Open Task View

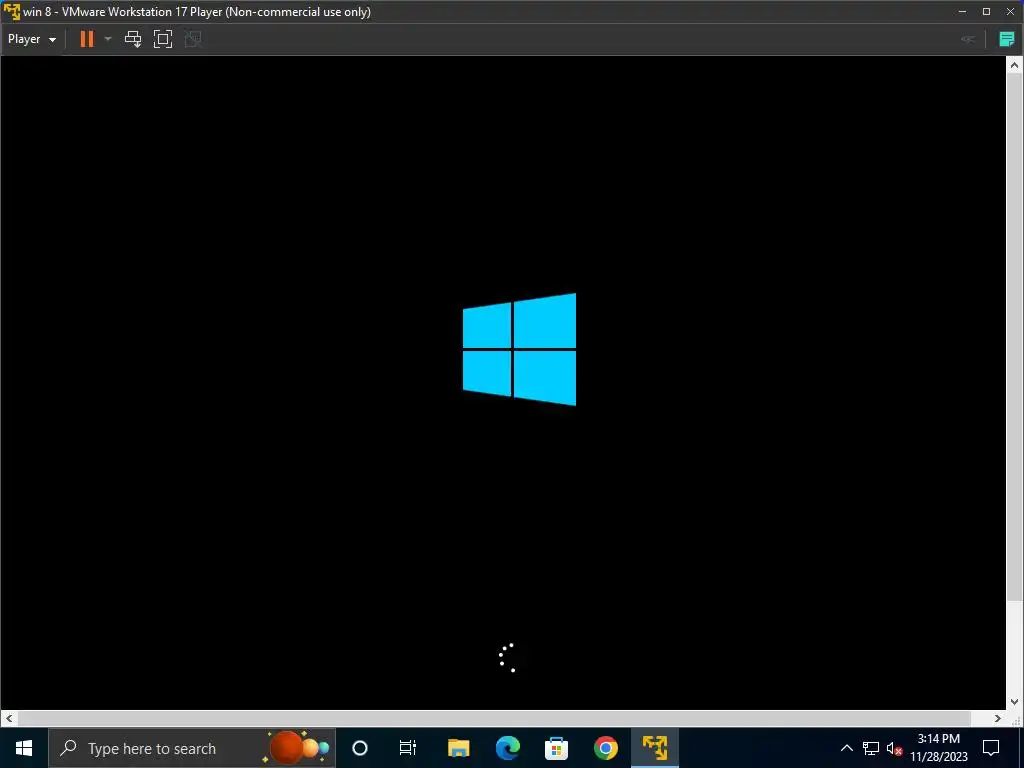point(408,748)
